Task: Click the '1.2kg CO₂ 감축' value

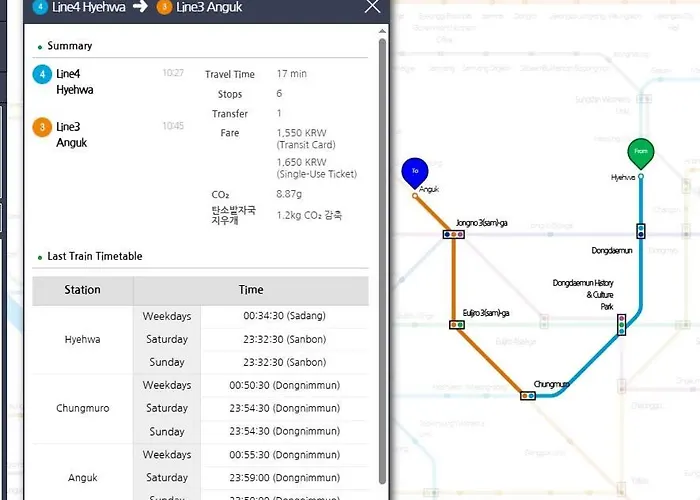Action: tap(309, 215)
